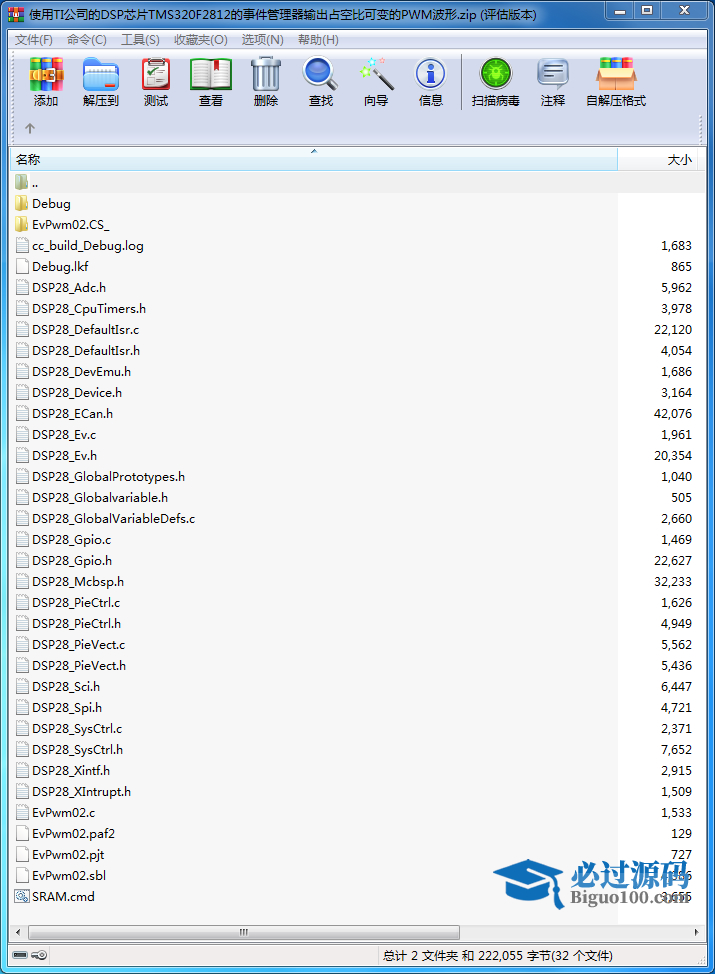Click the horizontal scrollbar left arrow
The height and width of the screenshot is (974, 715).
pos(17,932)
